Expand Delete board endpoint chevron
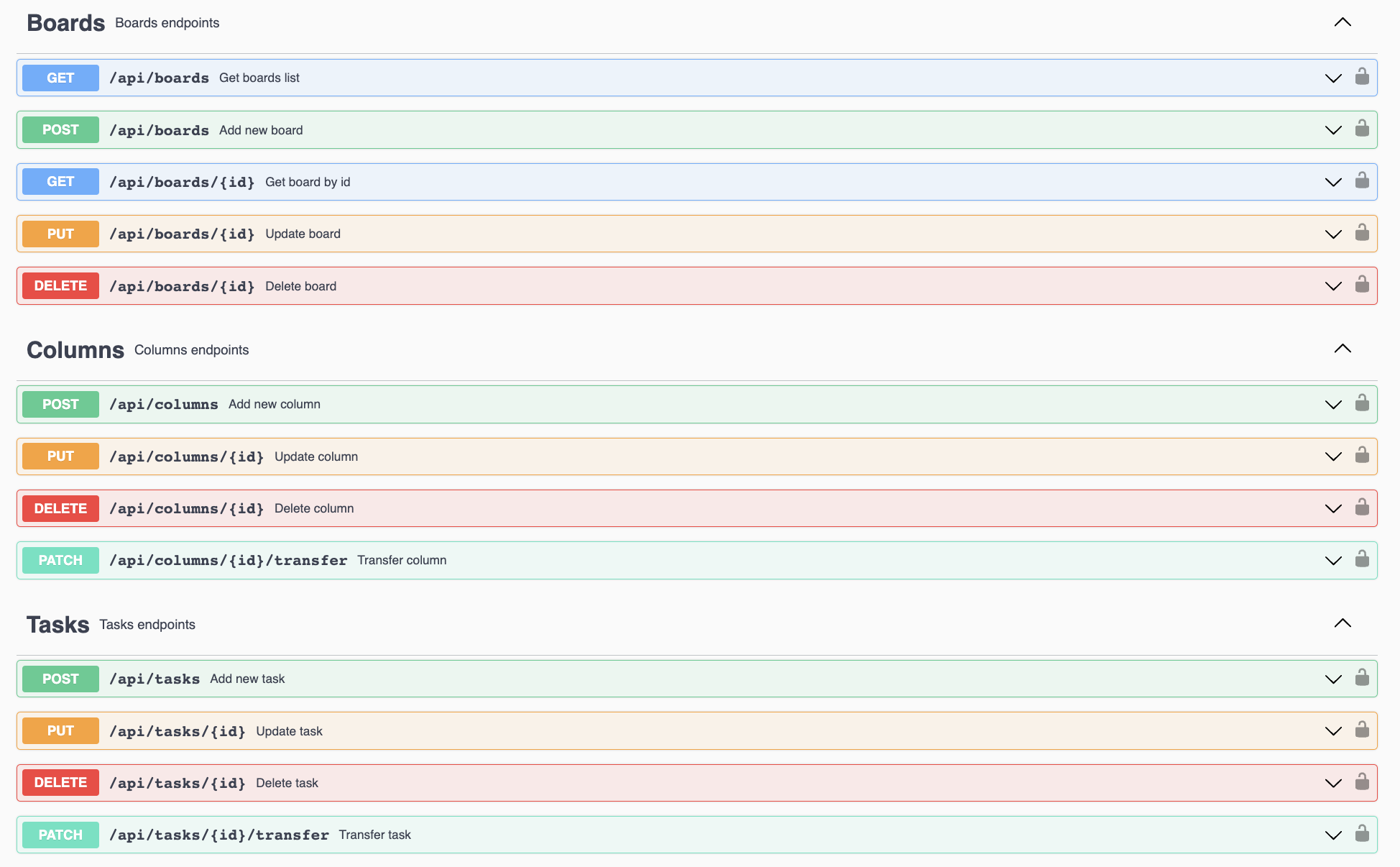1400x867 pixels. (1333, 286)
